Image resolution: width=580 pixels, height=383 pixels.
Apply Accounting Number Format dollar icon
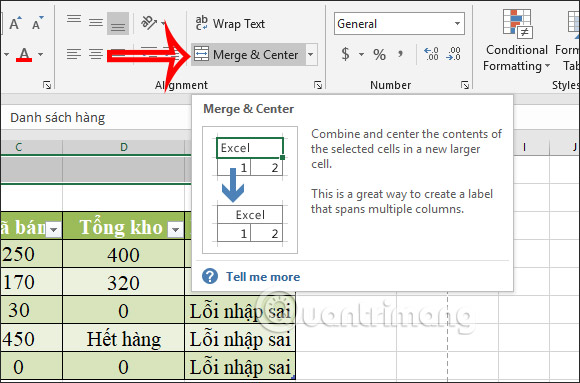(x=345, y=54)
